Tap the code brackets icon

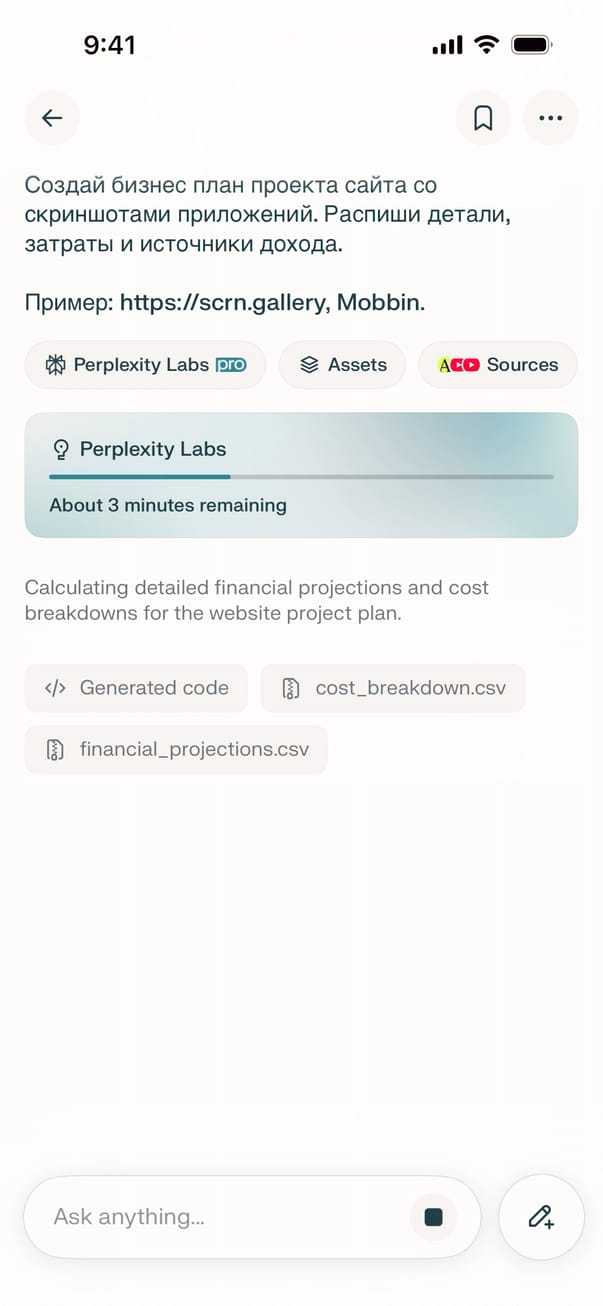tap(55, 688)
